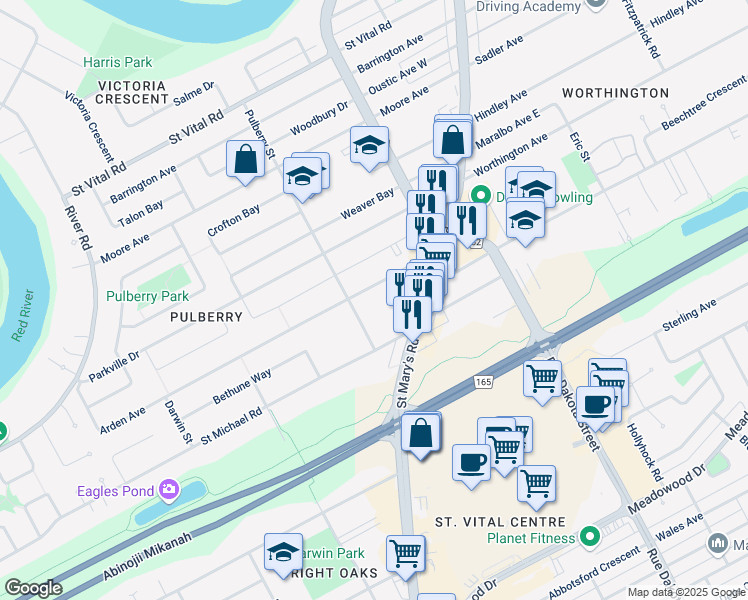Click the shopping bag marker at highway interchange

point(420,434)
